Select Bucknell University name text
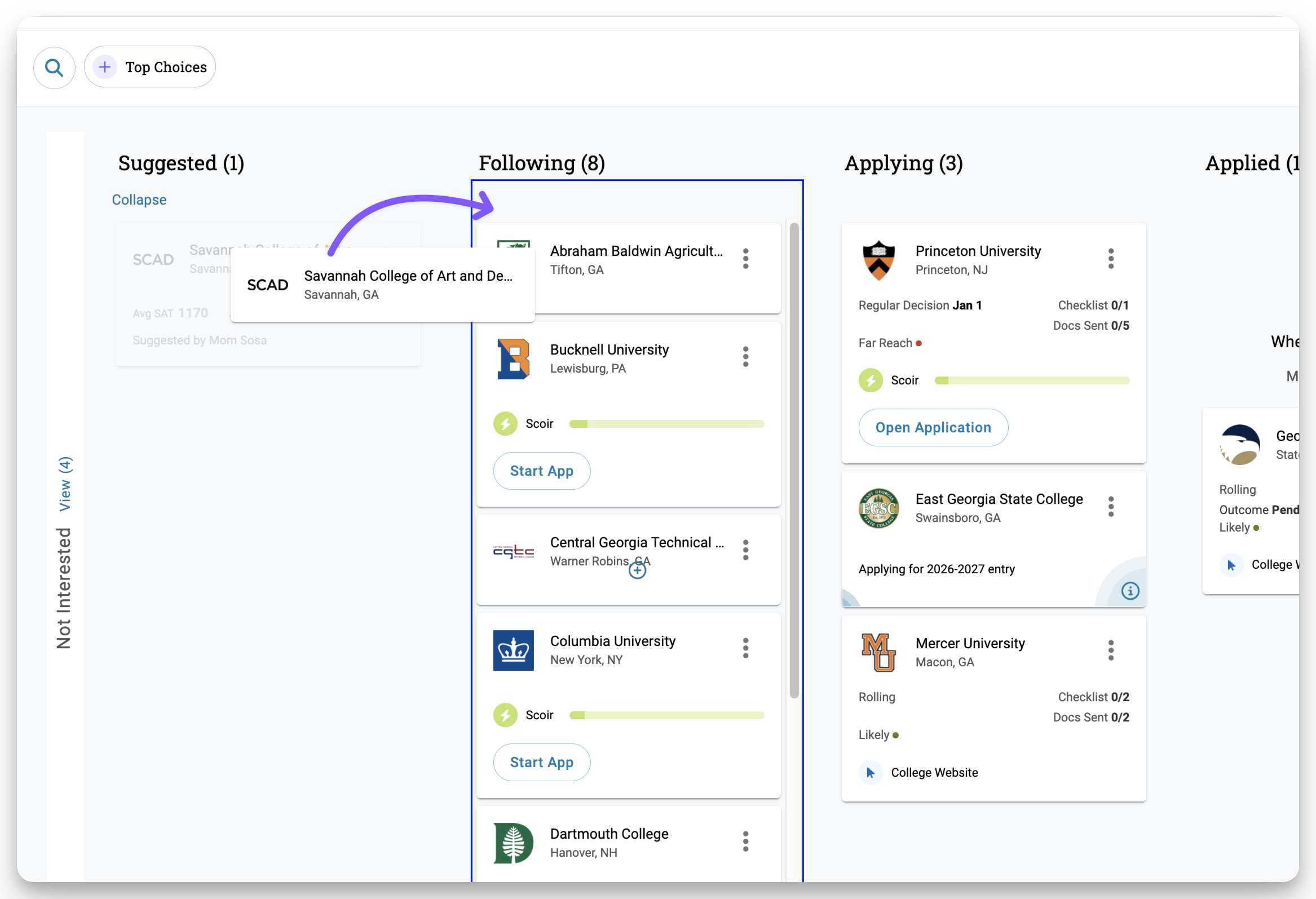 pos(610,349)
